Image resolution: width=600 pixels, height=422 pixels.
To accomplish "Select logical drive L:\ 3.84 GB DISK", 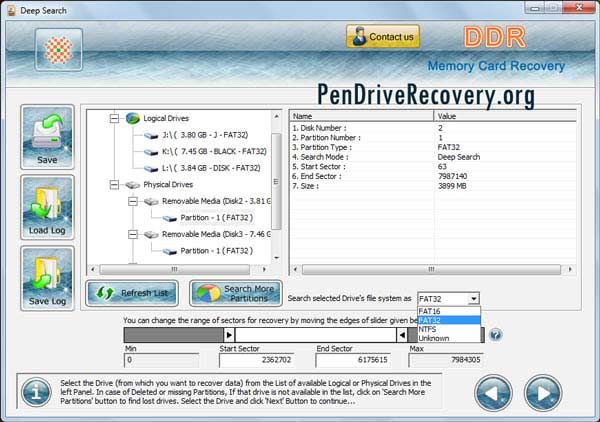I will (211, 168).
